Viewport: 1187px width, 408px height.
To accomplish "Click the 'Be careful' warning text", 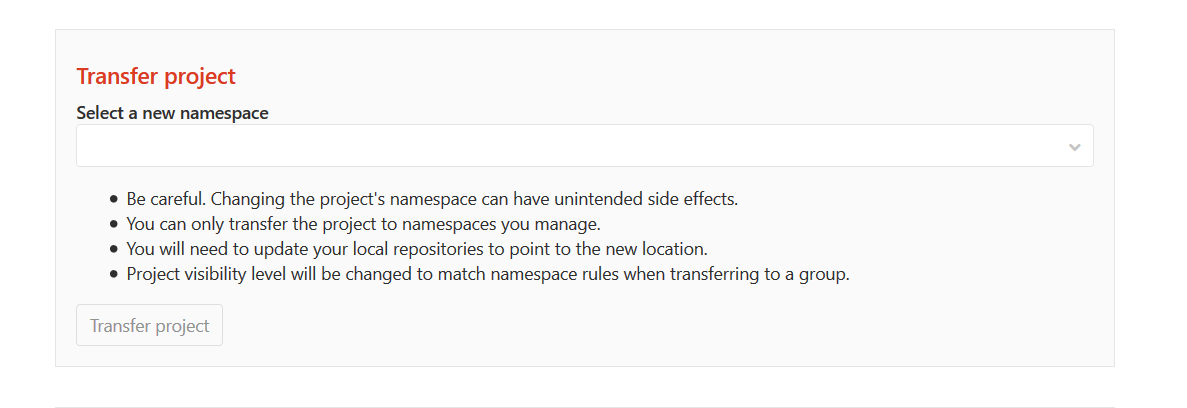I will click(431, 198).
